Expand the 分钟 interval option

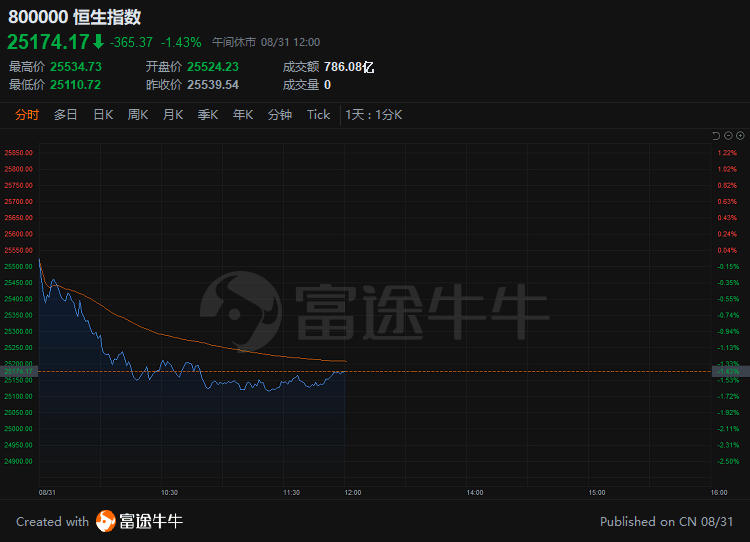(x=280, y=115)
